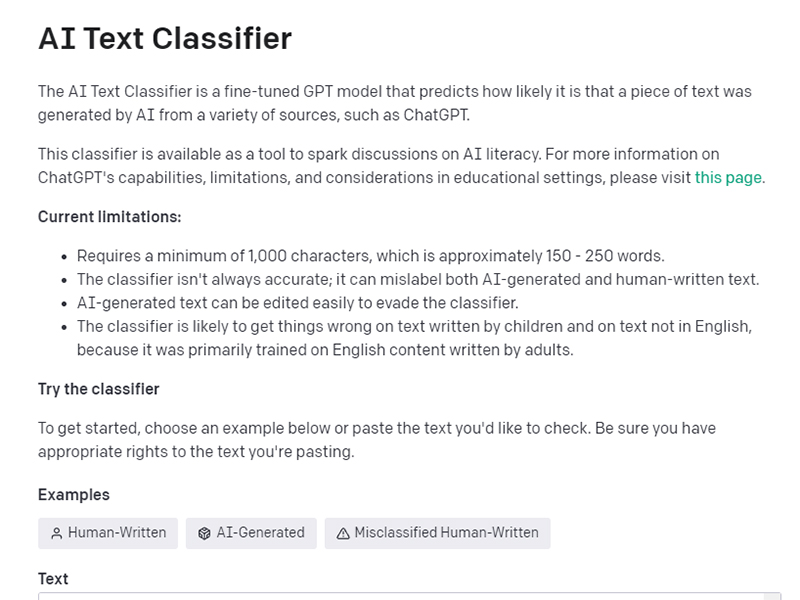
Task: Click the Try the classifier heading
Action: pyautogui.click(x=98, y=389)
